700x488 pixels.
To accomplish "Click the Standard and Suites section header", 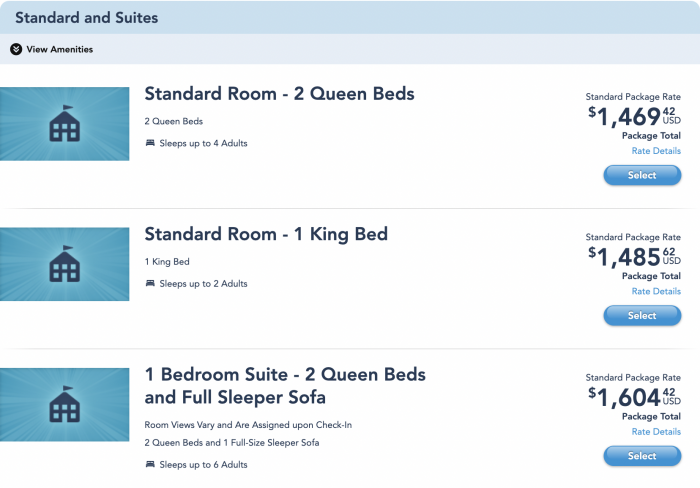I will point(87,17).
